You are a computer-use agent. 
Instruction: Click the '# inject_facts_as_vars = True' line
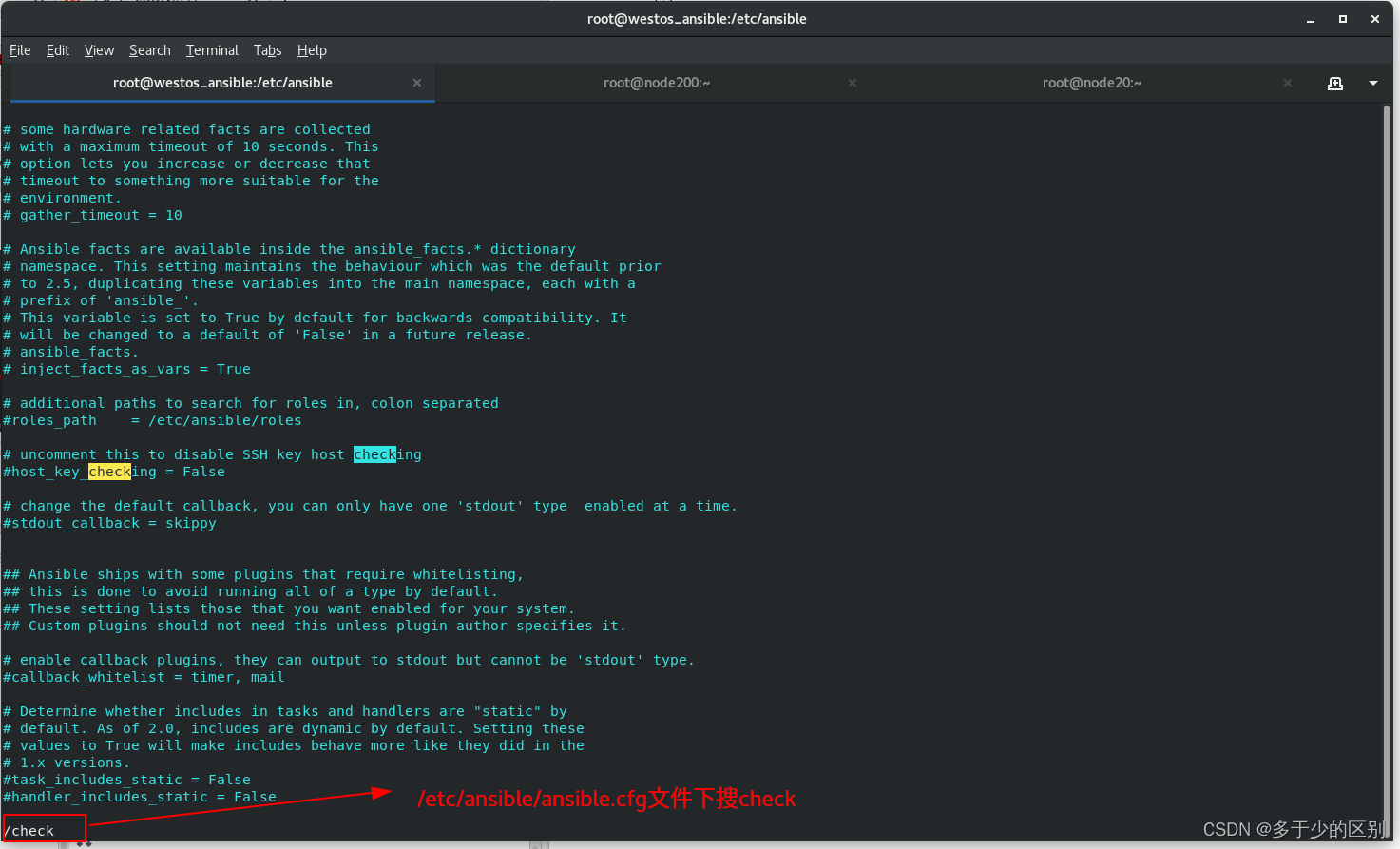pyautogui.click(x=126, y=369)
